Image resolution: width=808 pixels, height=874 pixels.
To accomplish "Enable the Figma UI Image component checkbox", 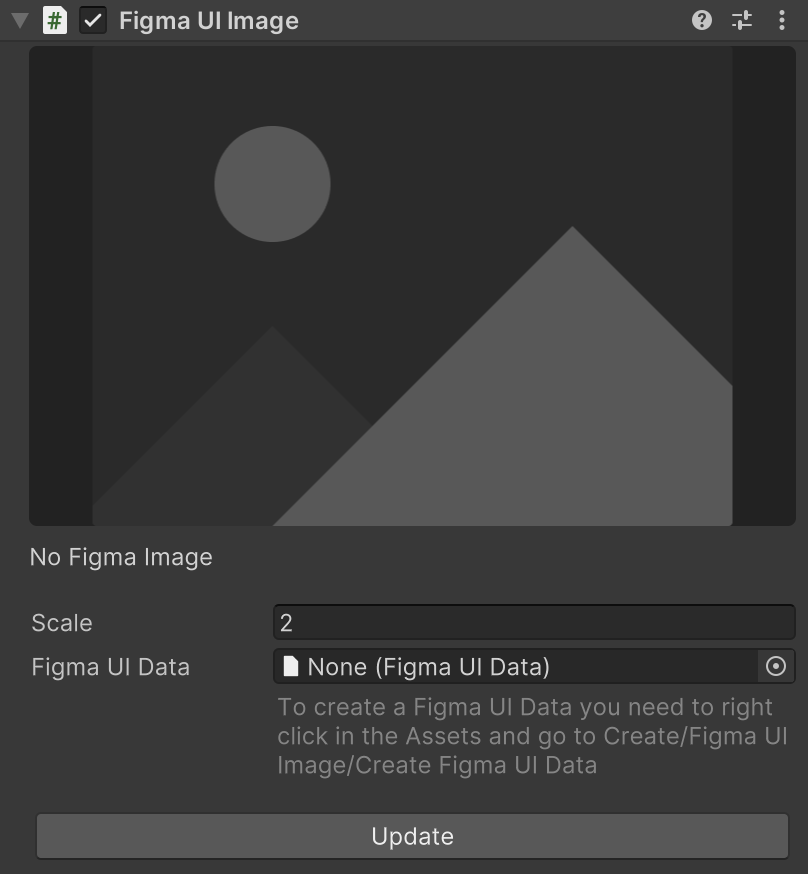I will (94, 20).
